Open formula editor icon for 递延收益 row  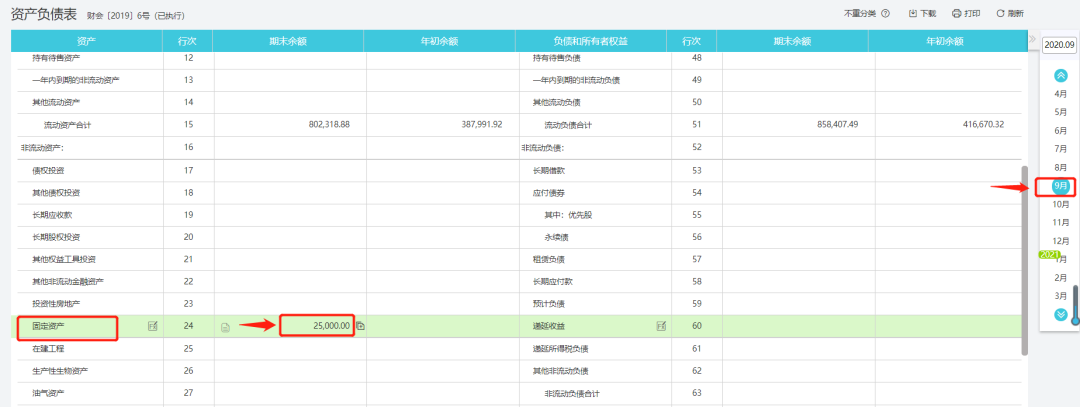point(661,326)
